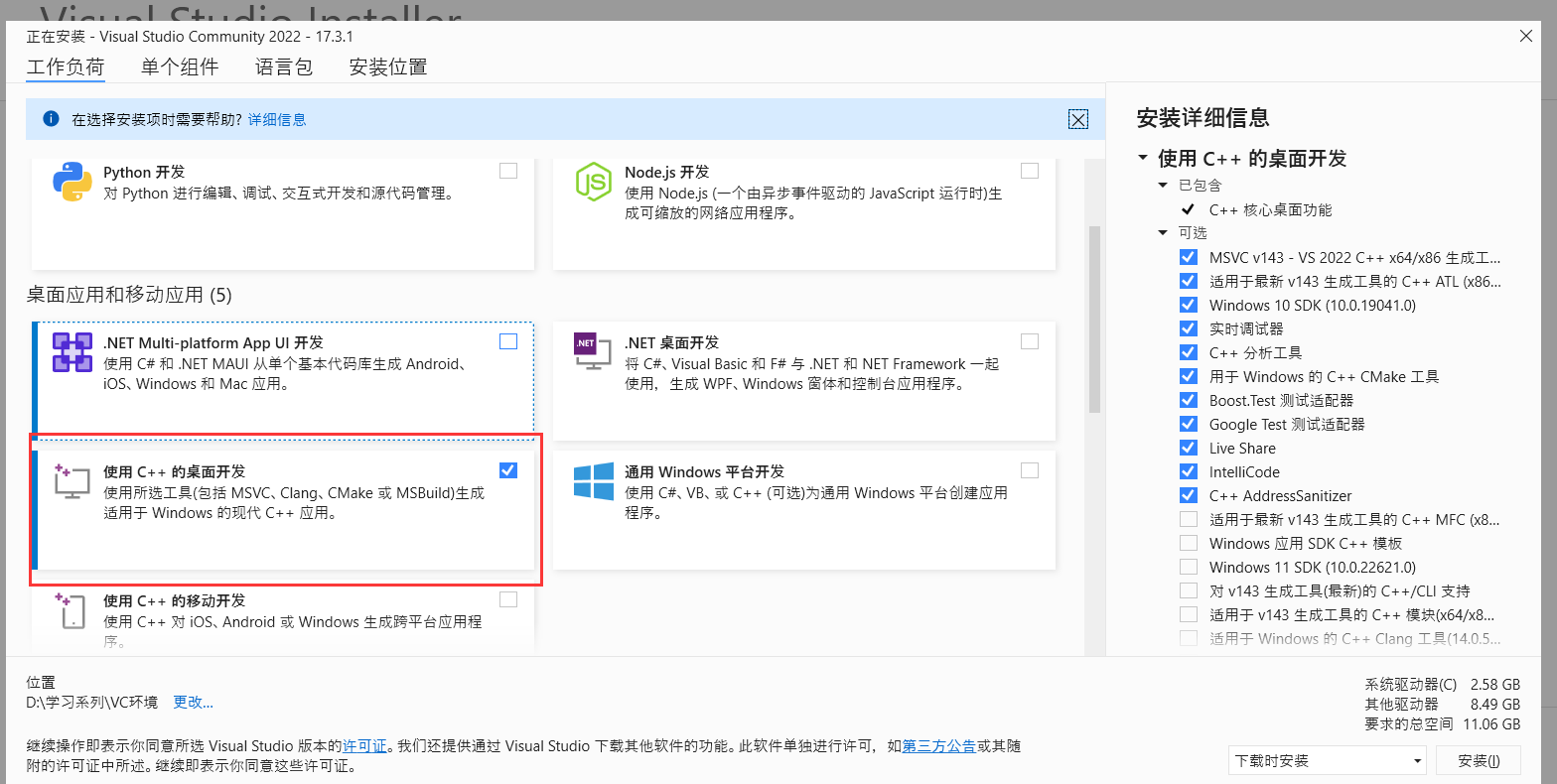This screenshot has height=784, width=1557.
Task: Close the Visual Studio installer dialog
Action: (x=1526, y=37)
